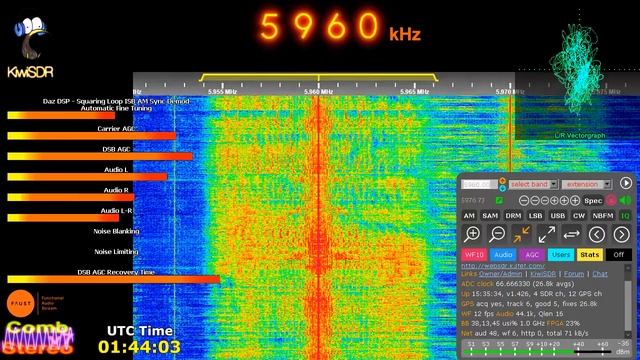Click the black Off tab
Image resolution: width=640 pixels, height=360 pixels.
[x=619, y=255]
